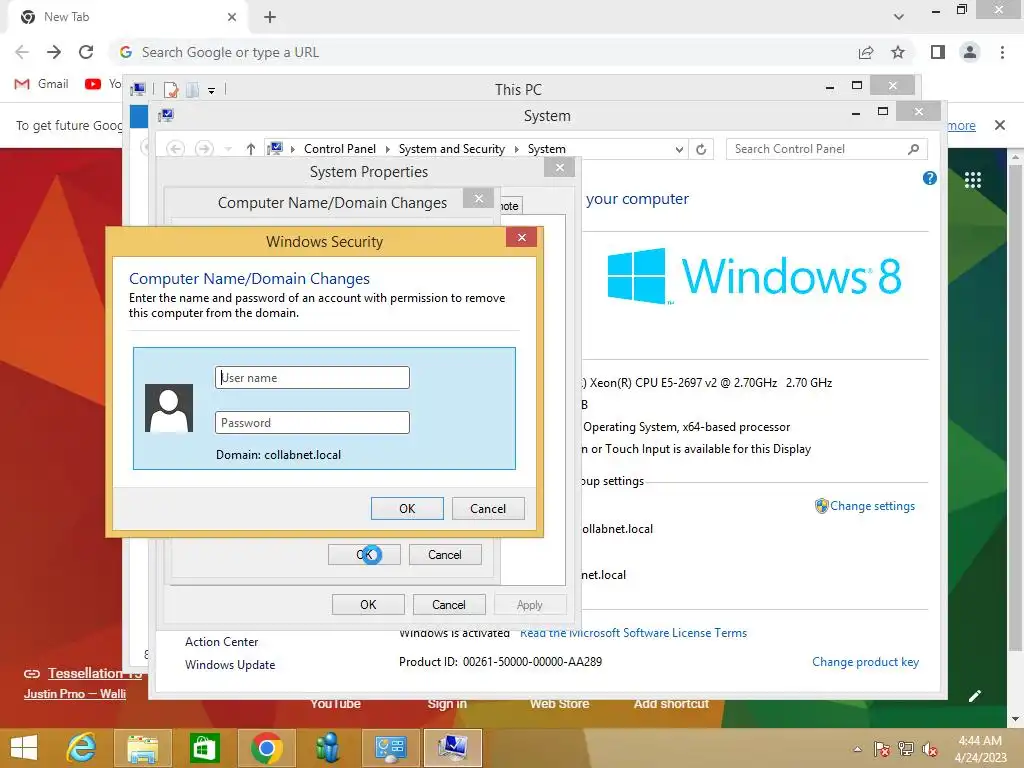
Task: Click Cancel button in System Properties dialog
Action: pos(449,605)
